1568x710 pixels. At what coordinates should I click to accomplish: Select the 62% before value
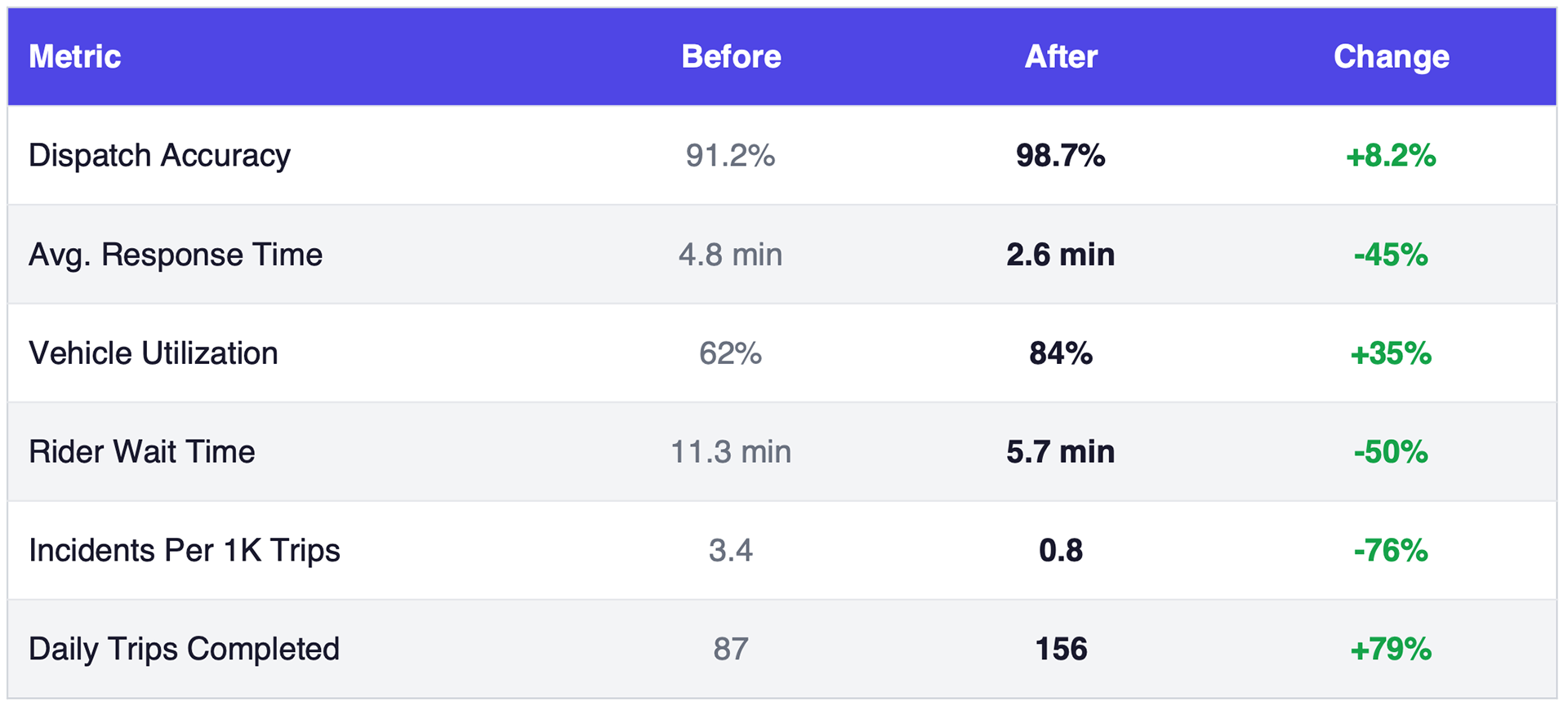click(x=730, y=353)
